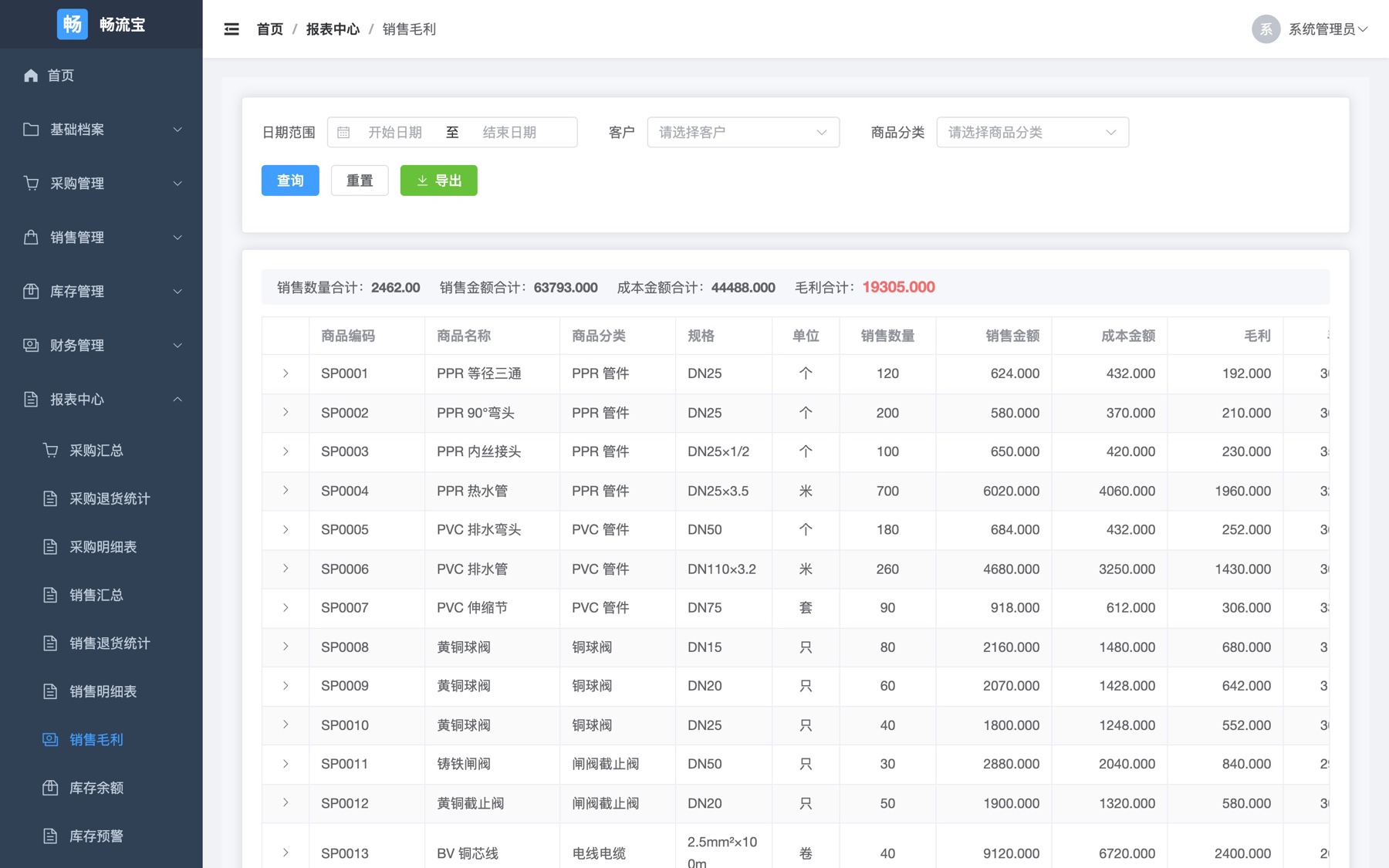Expand the 销售管理 menu chevron
1389x868 pixels.
point(177,237)
